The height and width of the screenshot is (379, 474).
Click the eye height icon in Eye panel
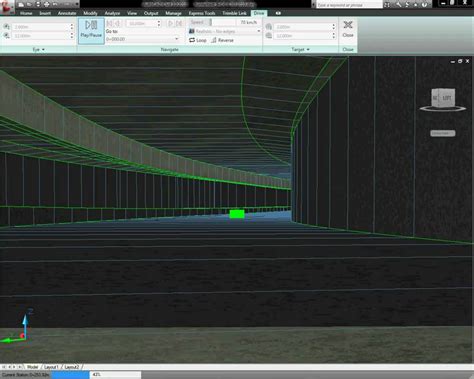pyautogui.click(x=6, y=27)
